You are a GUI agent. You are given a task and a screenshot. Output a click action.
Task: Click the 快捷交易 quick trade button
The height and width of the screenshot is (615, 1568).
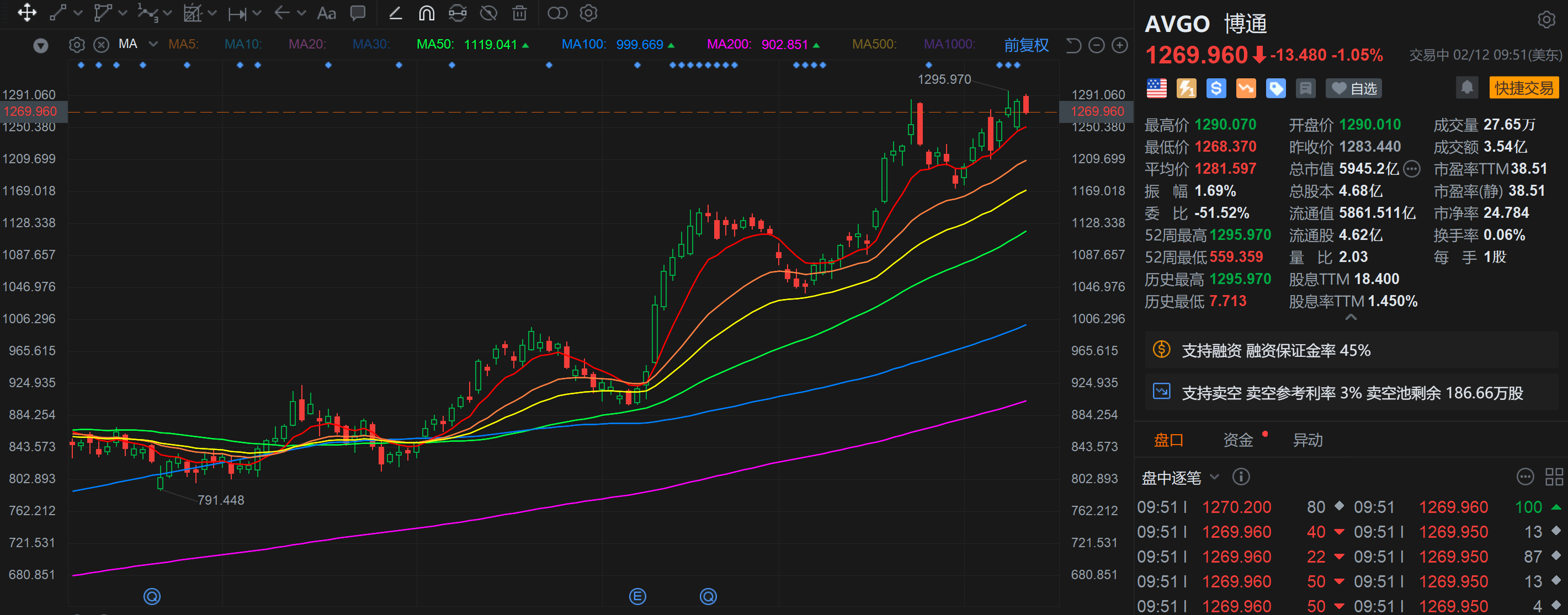1523,88
